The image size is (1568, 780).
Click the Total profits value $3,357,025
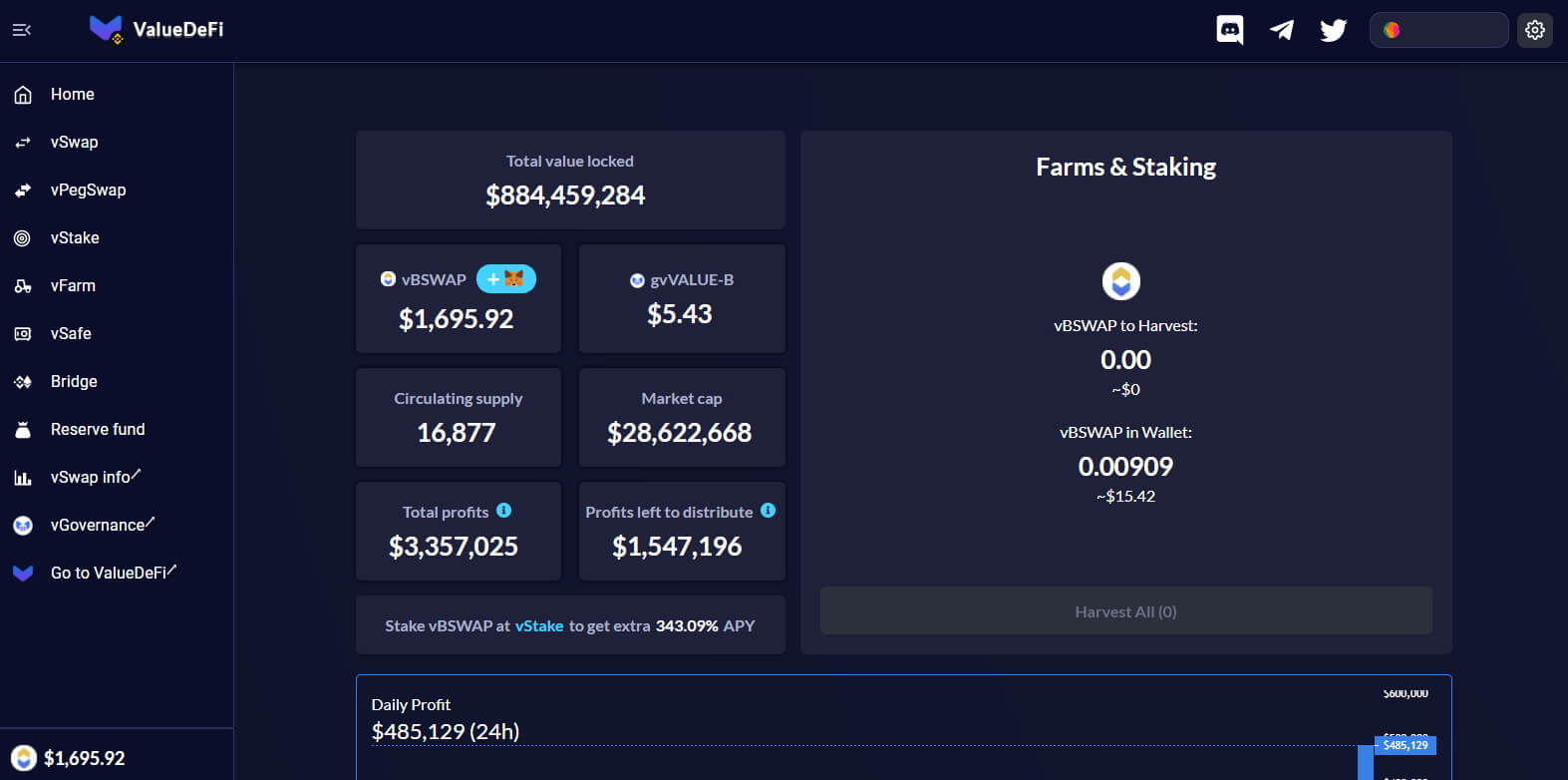(454, 547)
